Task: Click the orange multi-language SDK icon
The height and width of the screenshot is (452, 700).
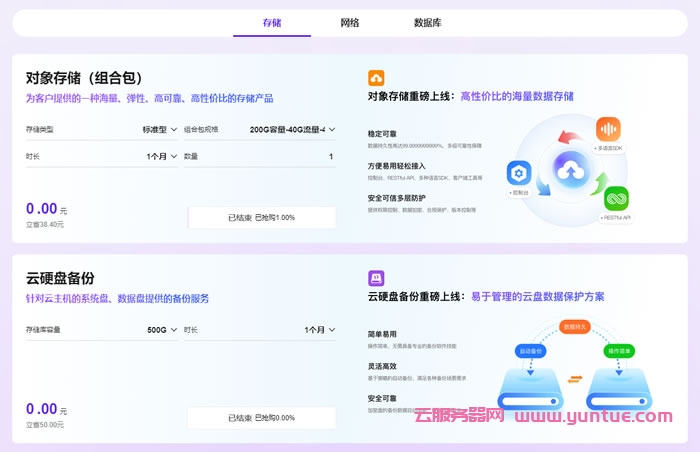Action: [x=608, y=130]
